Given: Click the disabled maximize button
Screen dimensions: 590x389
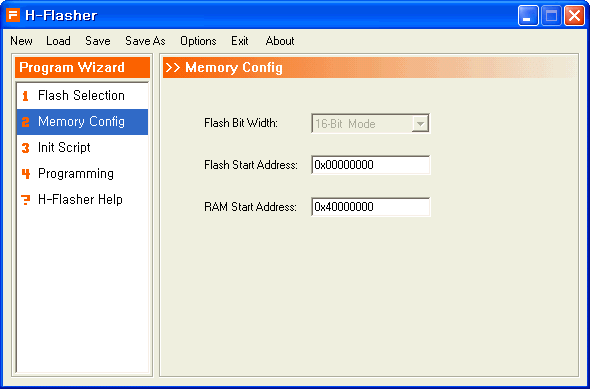Looking at the screenshot, I should coord(551,16).
